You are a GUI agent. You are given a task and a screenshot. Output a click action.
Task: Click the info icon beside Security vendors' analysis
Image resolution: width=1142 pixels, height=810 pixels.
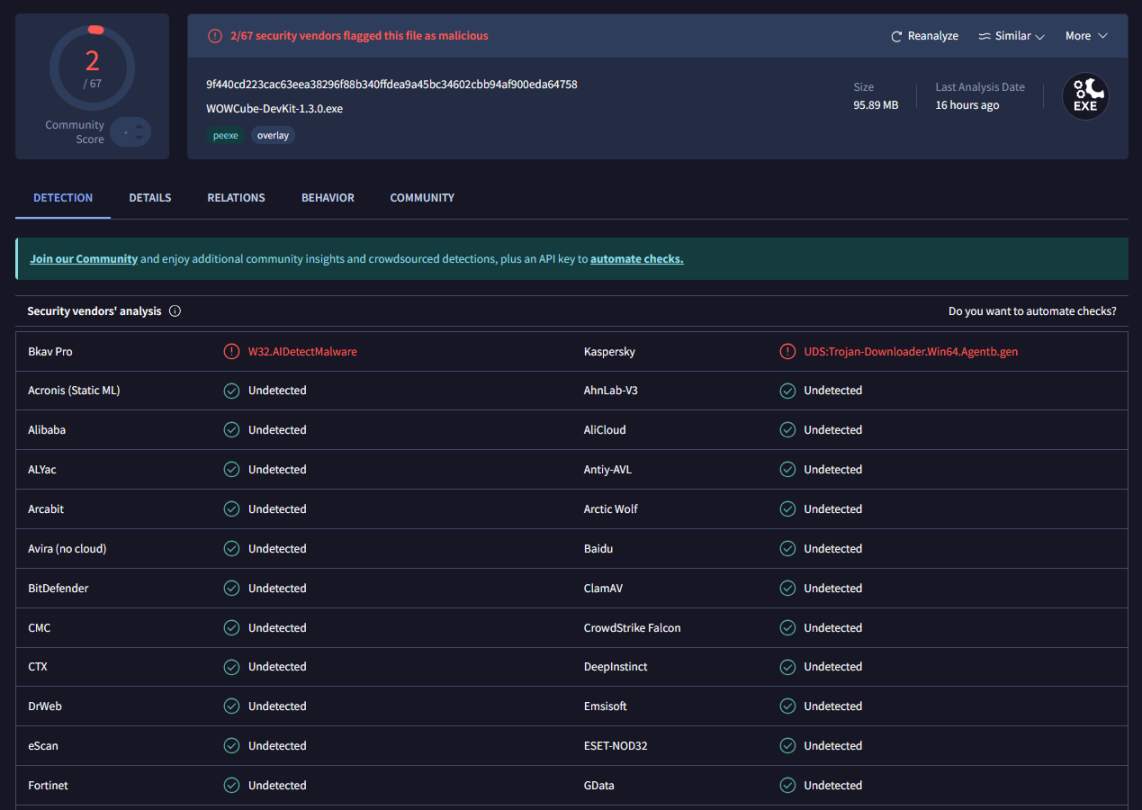pos(175,311)
